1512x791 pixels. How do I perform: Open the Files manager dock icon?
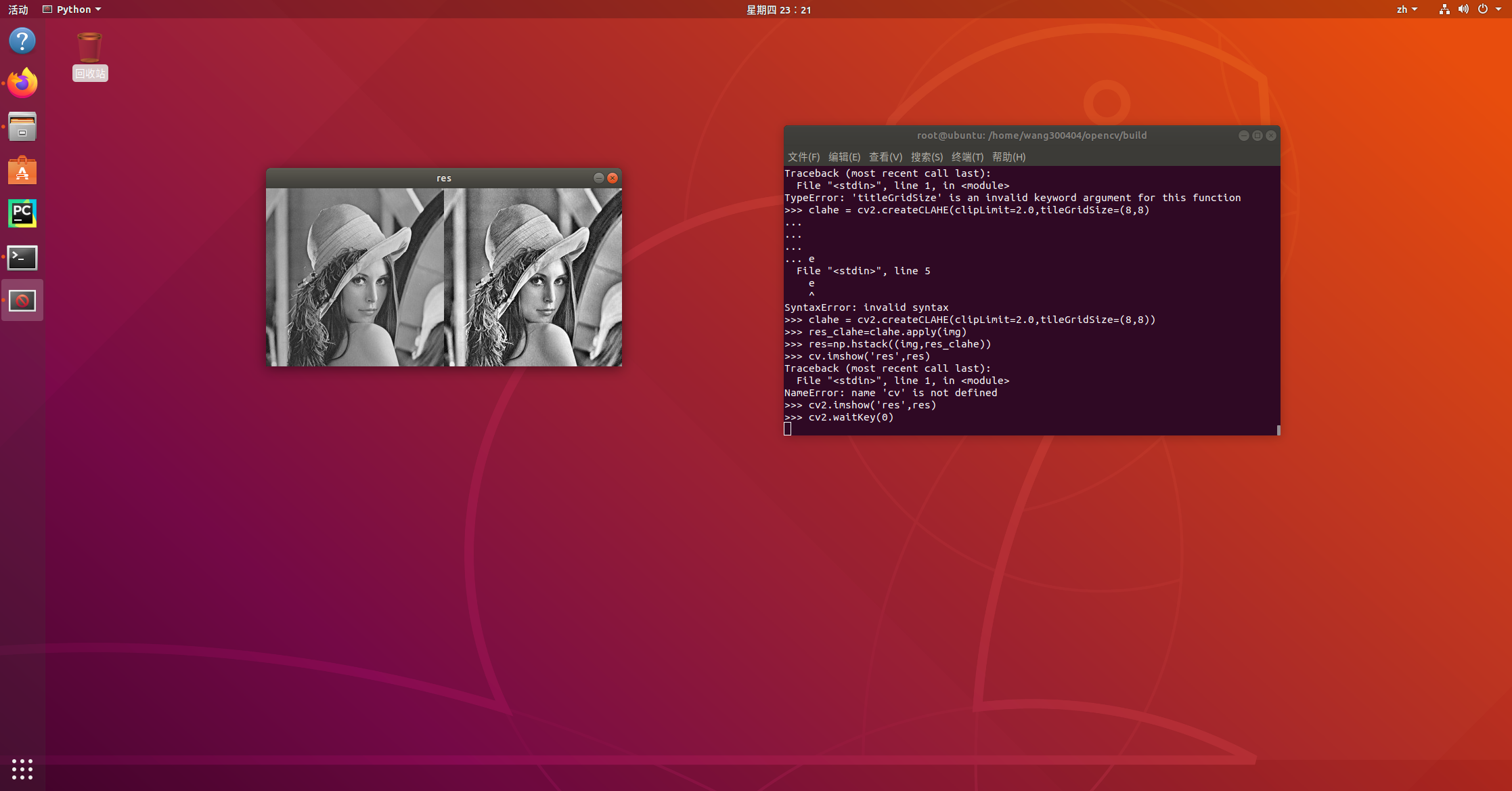(22, 127)
